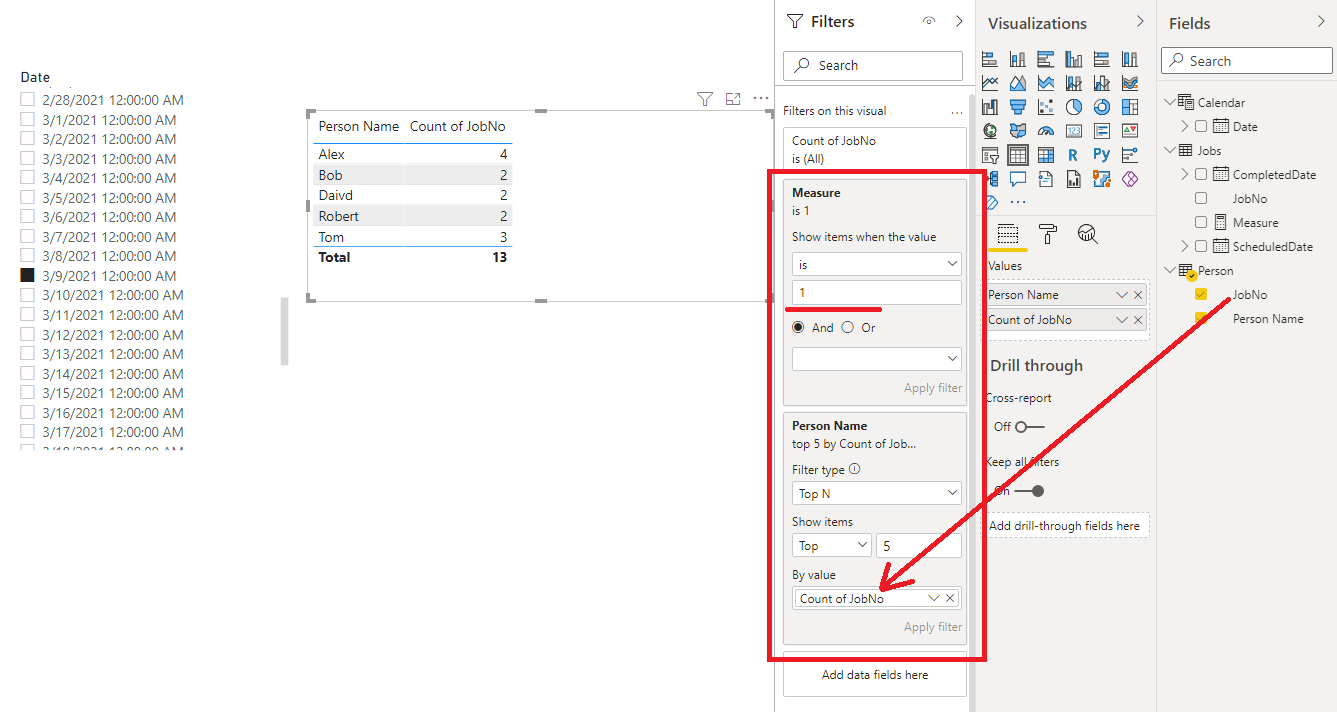This screenshot has height=712, width=1337.
Task: Choose the Python visual icon
Action: (x=1101, y=155)
